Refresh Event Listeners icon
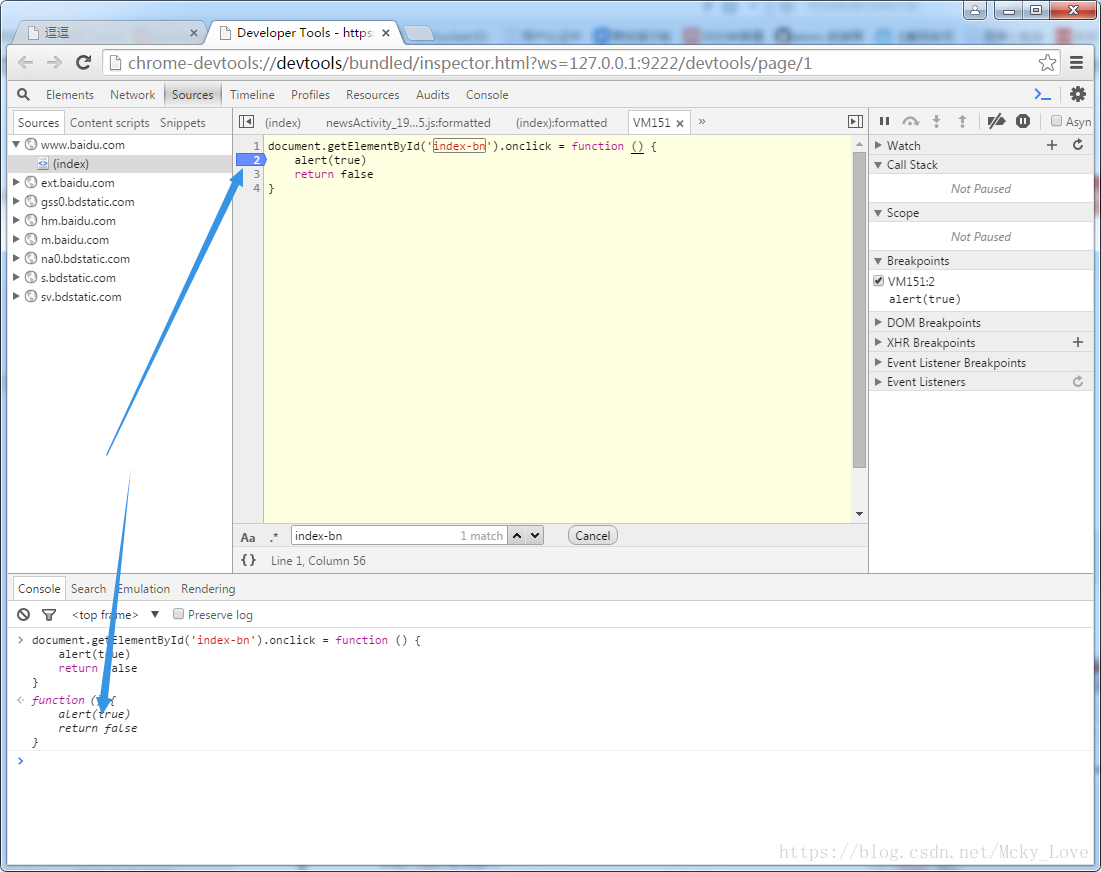The image size is (1101, 872). click(1078, 382)
